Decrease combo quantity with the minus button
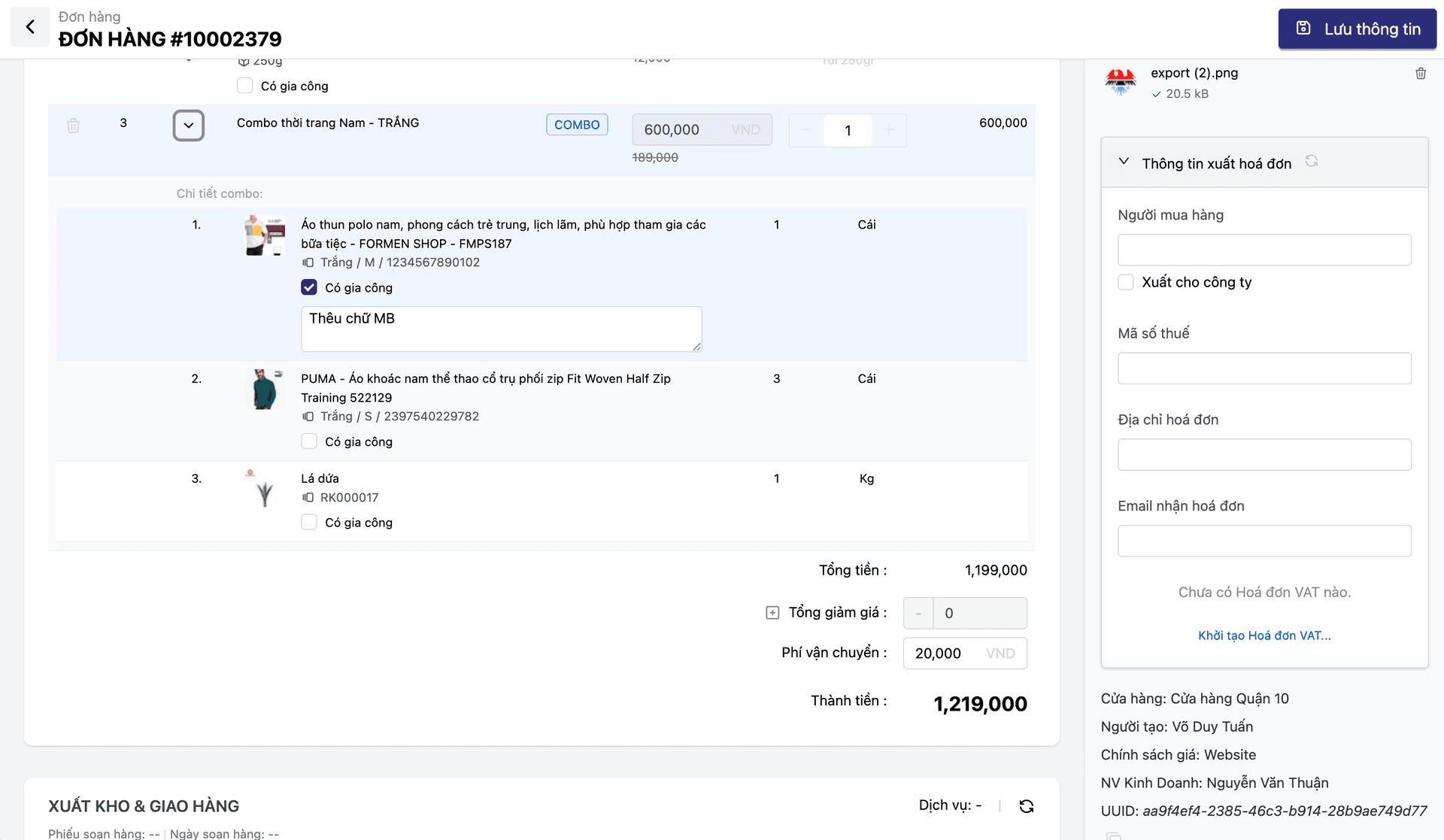The height and width of the screenshot is (840, 1444). 807,130
